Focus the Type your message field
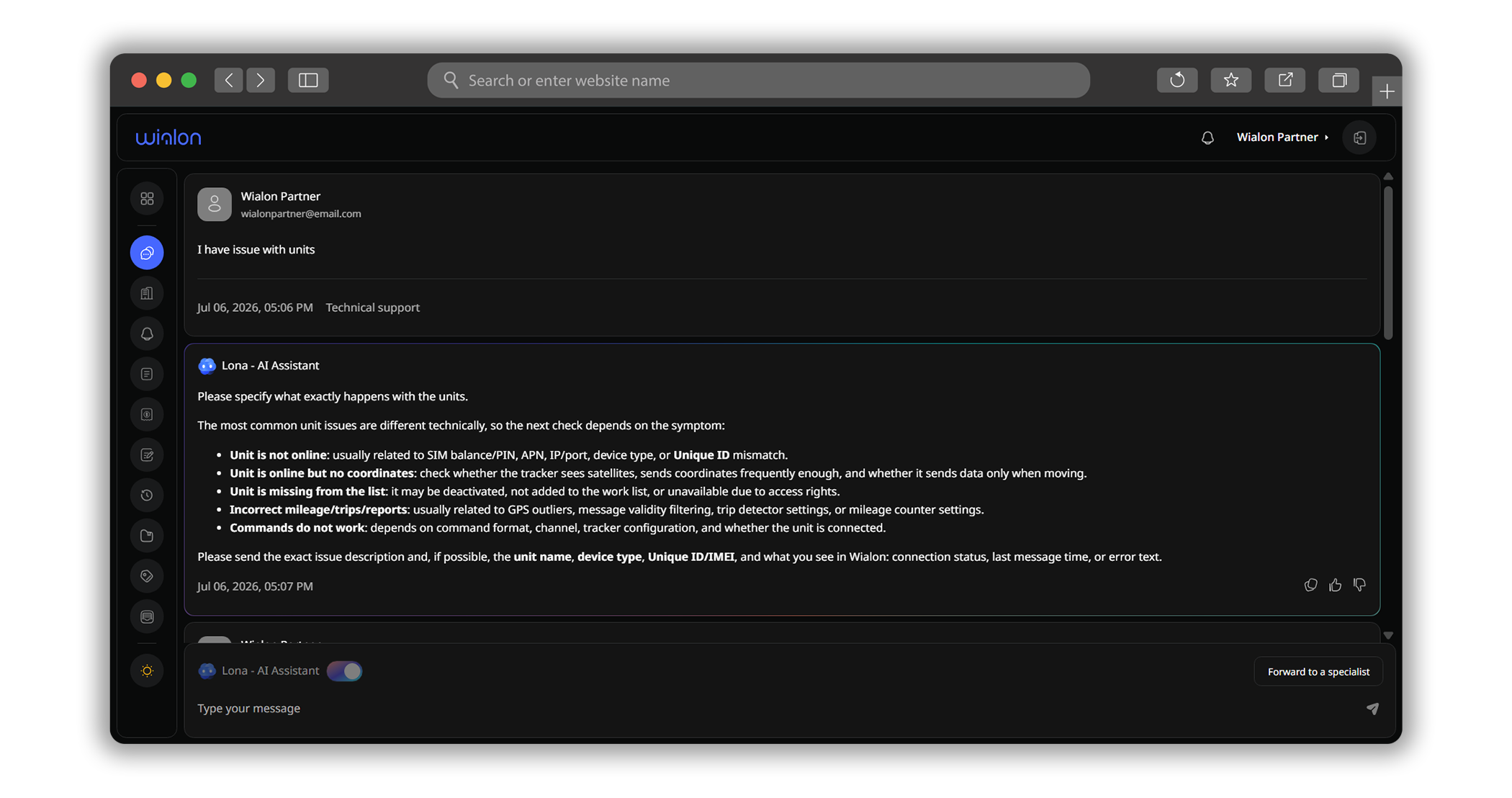The image size is (1512, 798). click(x=778, y=708)
